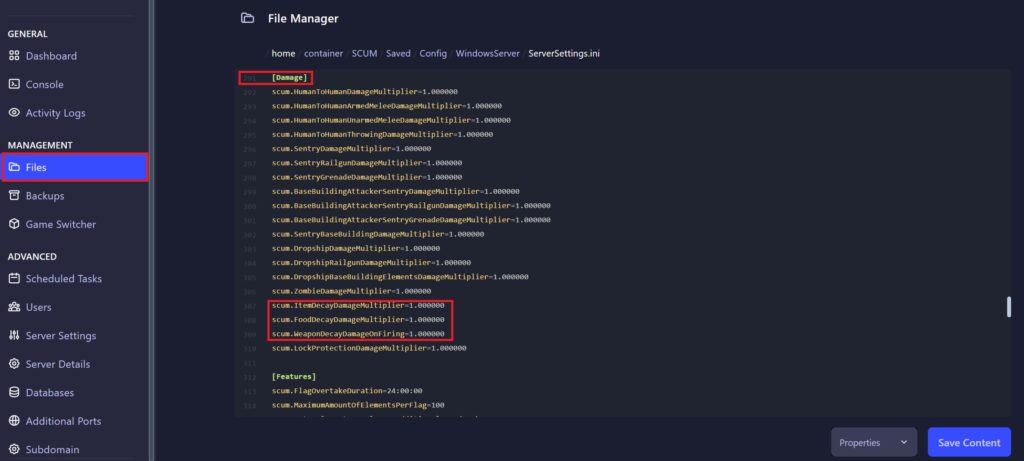Click the Scheduled Tasks icon

[14, 279]
